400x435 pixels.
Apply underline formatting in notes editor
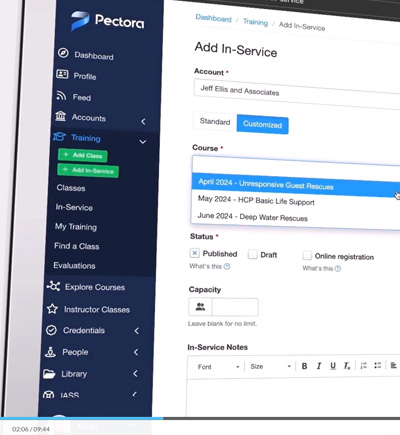(x=333, y=365)
